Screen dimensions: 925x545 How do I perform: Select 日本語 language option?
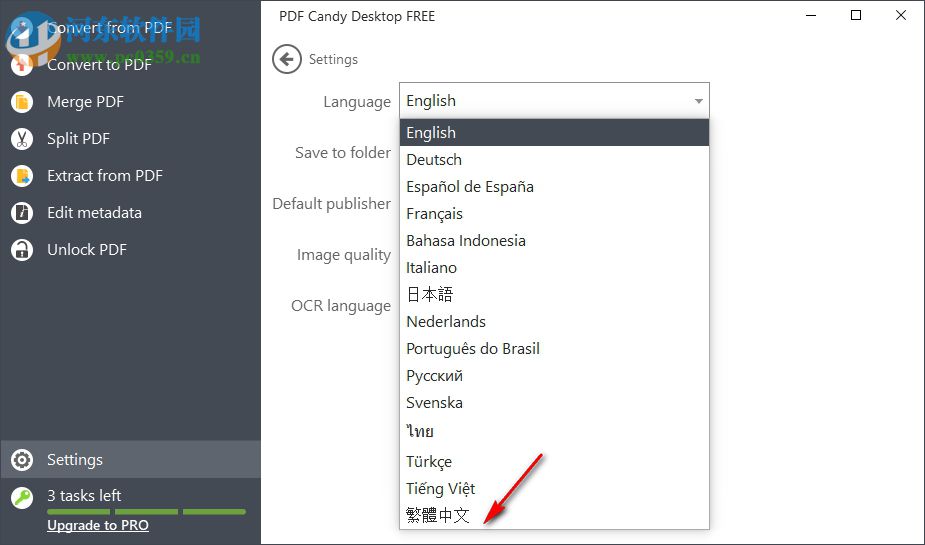555,294
